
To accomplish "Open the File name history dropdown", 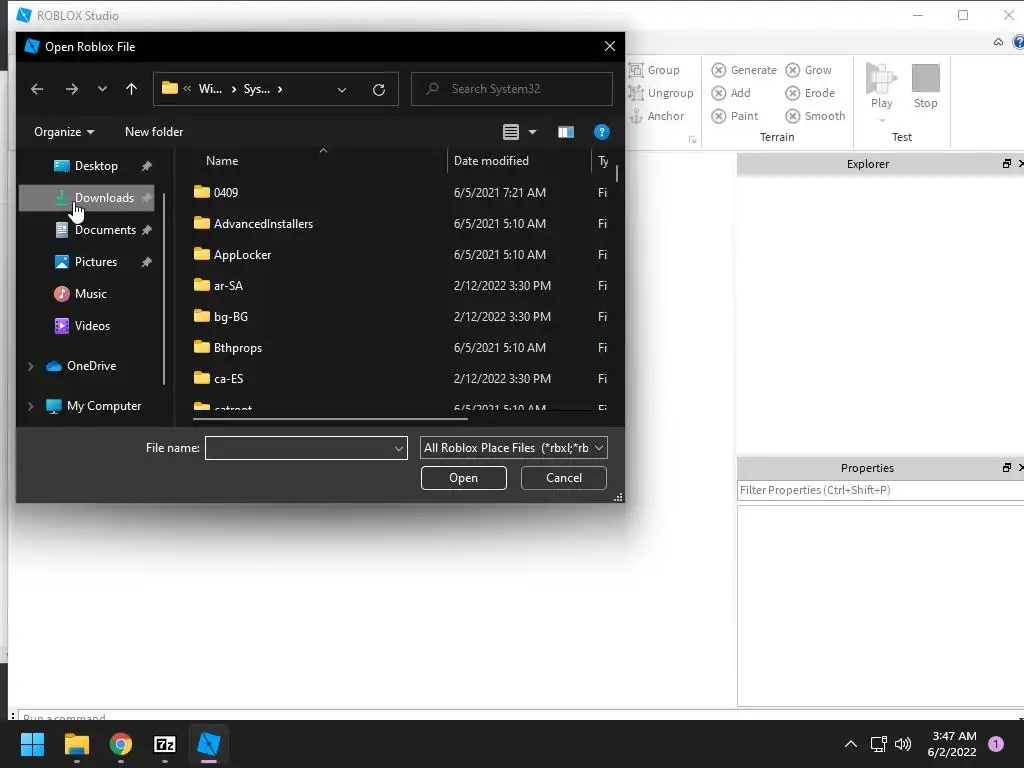I will (x=398, y=449).
